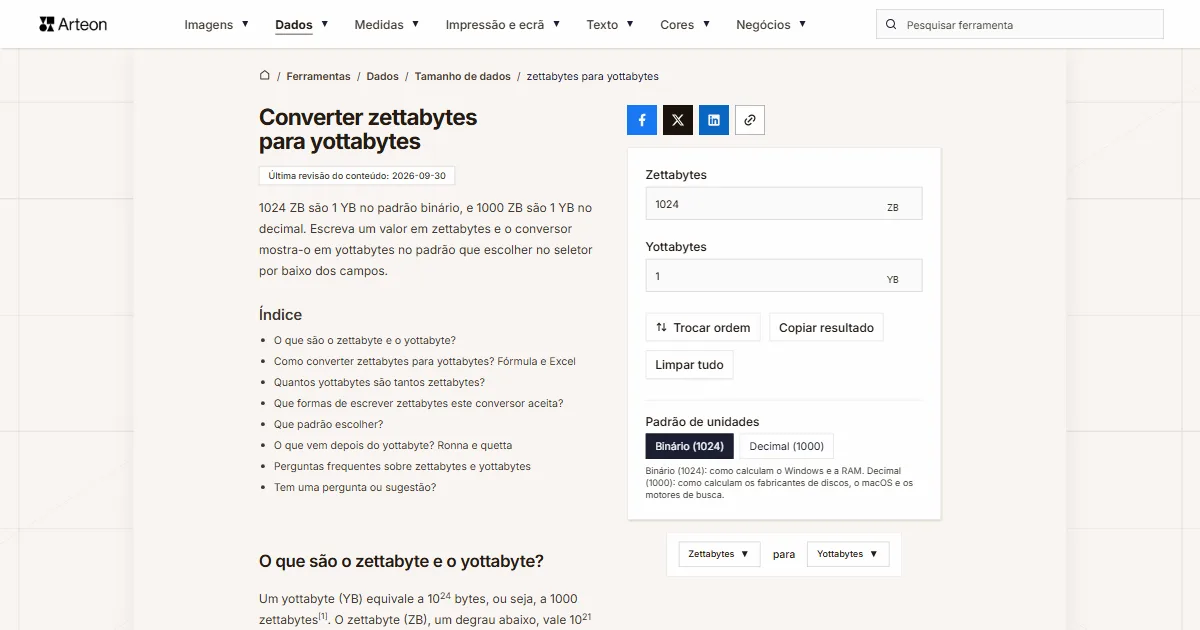Jump to 'Como converter zettabytes para yottabytes?'

(x=425, y=362)
